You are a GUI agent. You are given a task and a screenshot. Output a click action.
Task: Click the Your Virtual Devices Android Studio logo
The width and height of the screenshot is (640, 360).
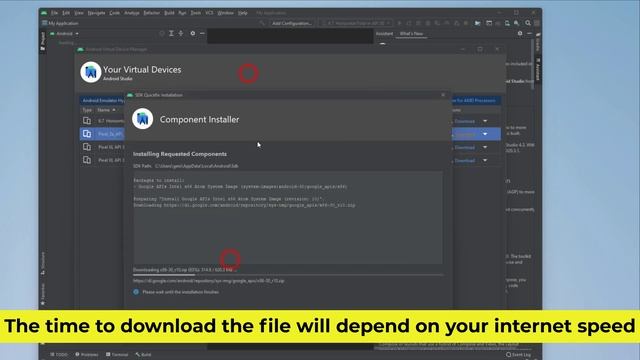[91, 72]
